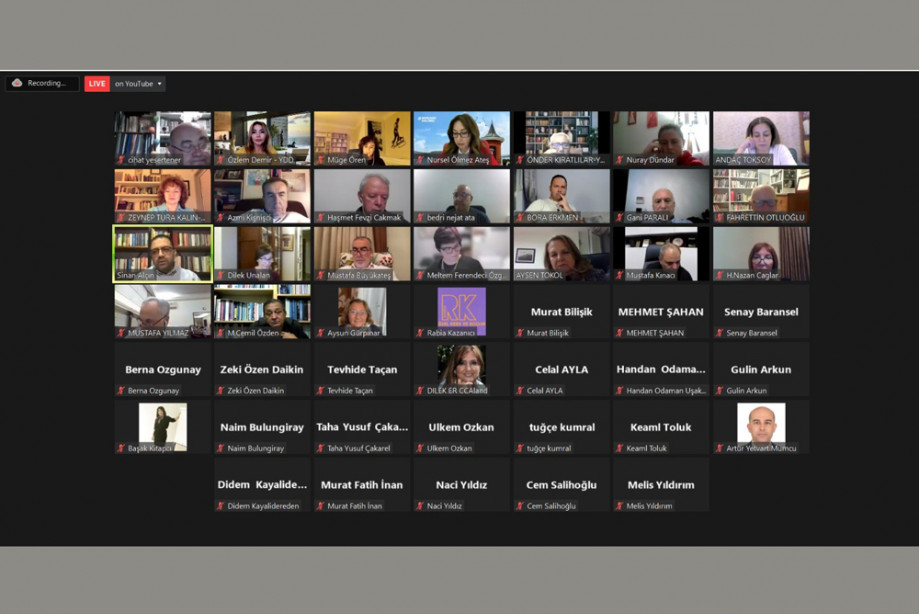Click the cloud Recording indicator icon
This screenshot has height=614, width=919.
pyautogui.click(x=17, y=84)
